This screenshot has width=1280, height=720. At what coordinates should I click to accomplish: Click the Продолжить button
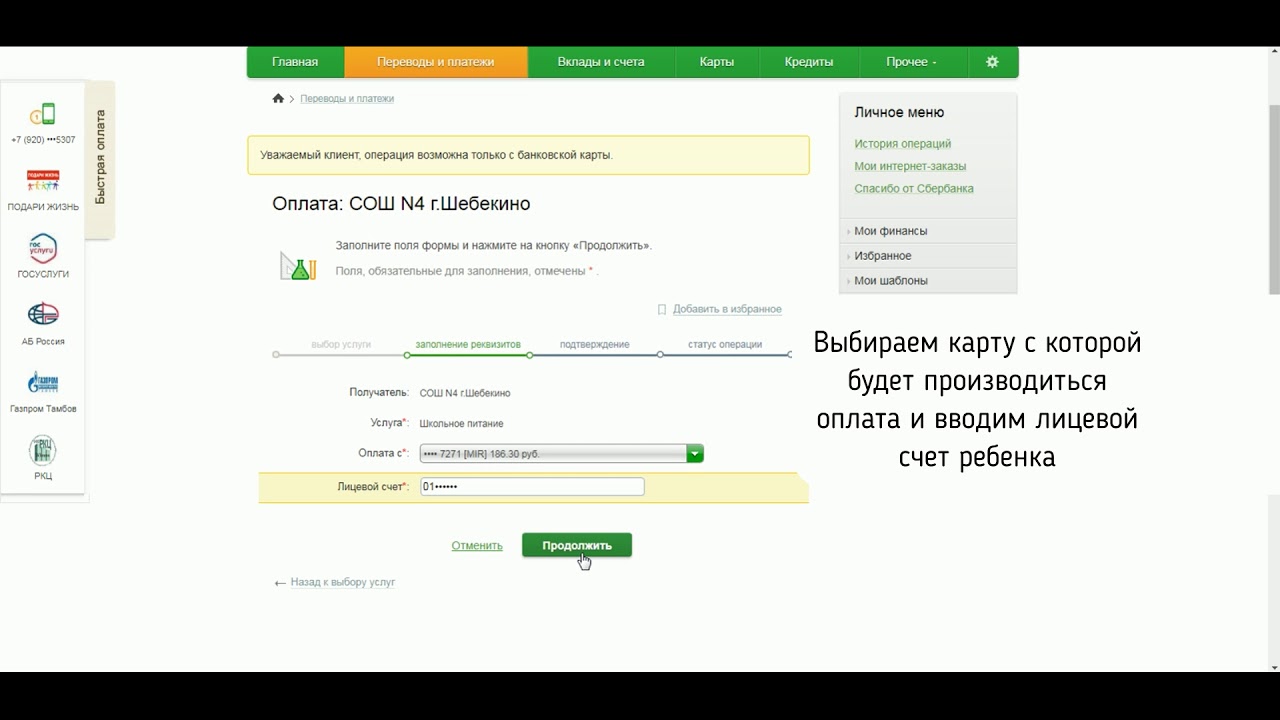pos(577,545)
